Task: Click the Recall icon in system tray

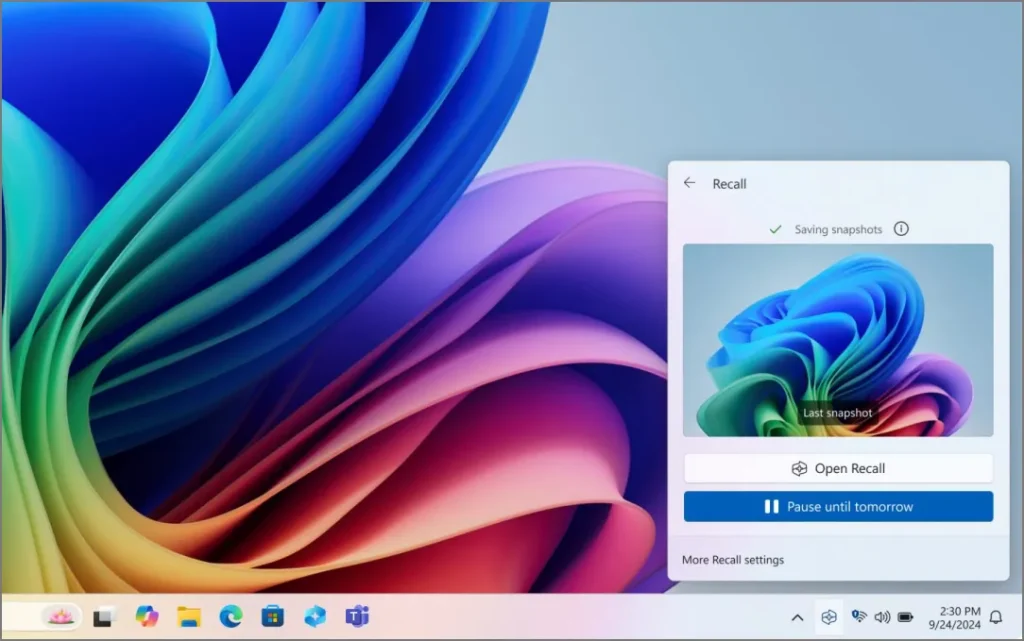Action: point(829,617)
